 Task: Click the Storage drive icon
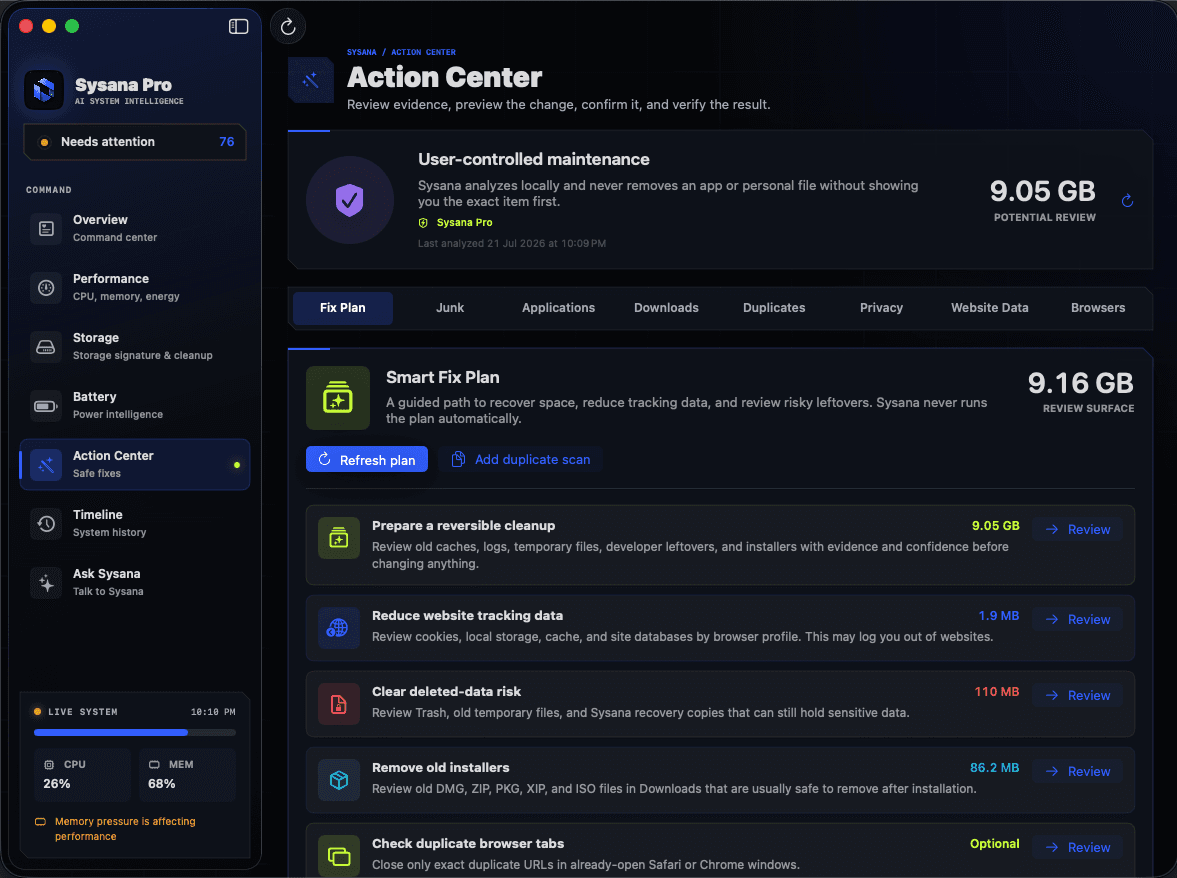tap(46, 347)
